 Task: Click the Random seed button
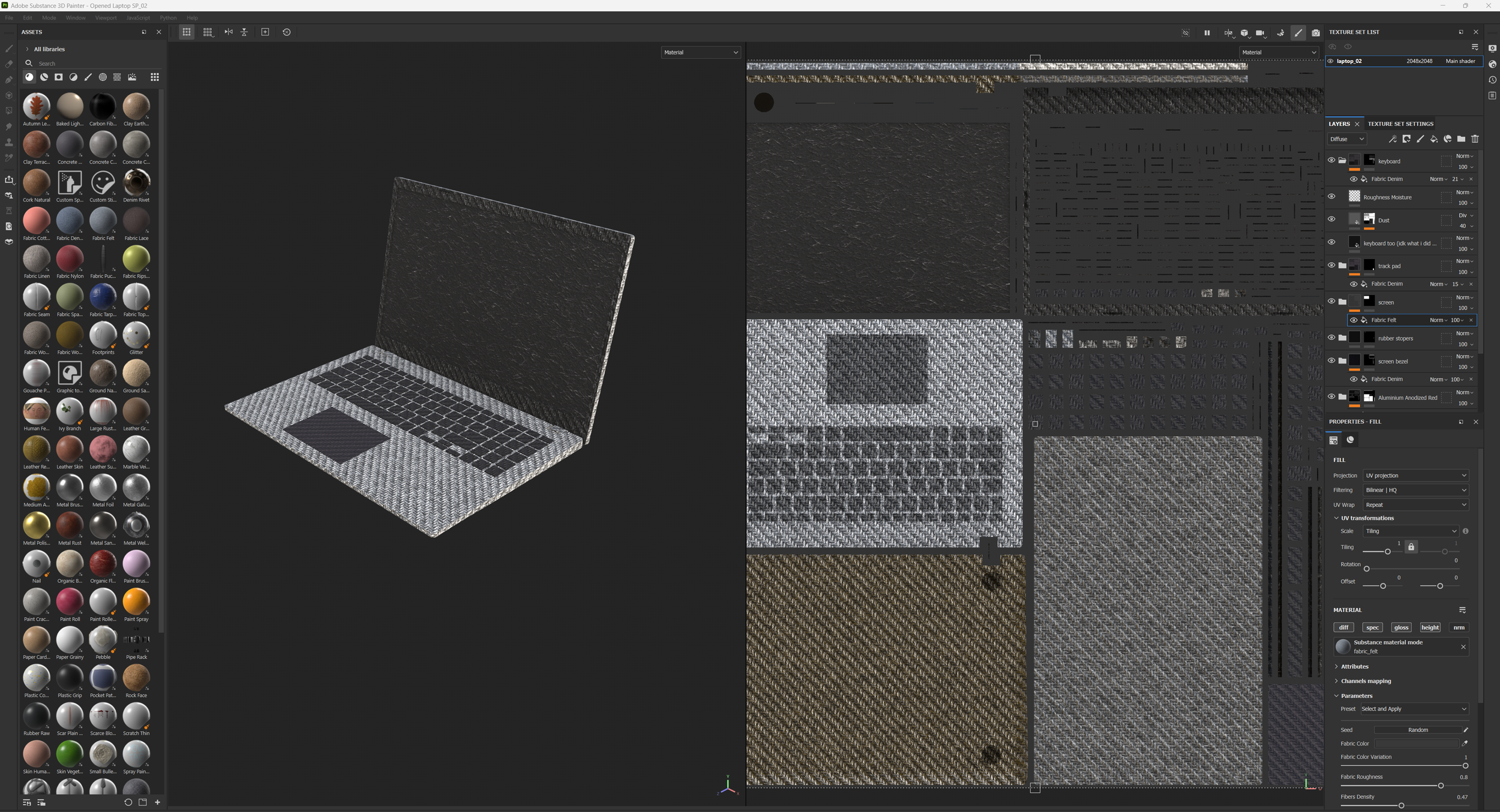1417,730
